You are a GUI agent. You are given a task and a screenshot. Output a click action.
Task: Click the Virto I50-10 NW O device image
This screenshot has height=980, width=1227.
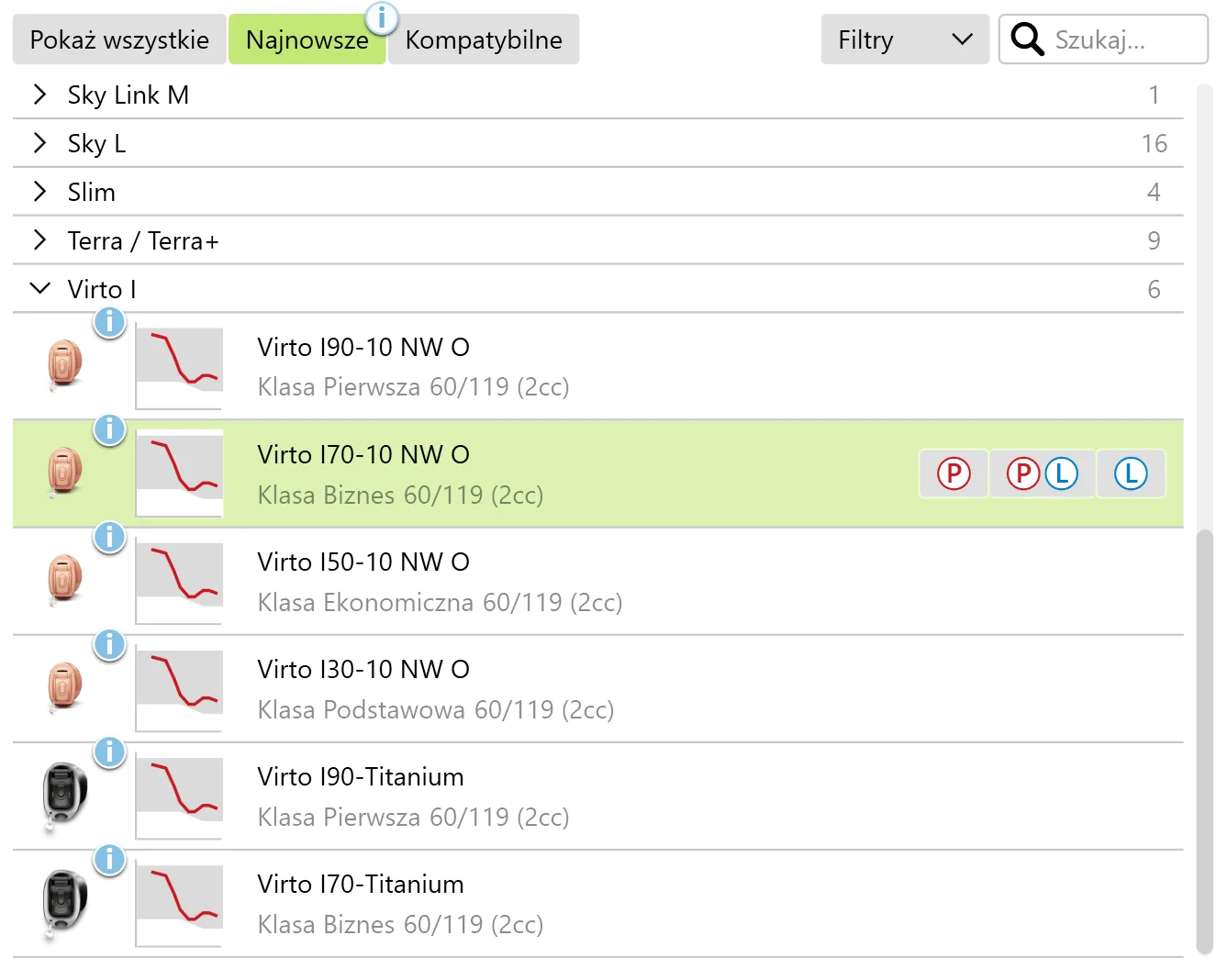[x=64, y=580]
